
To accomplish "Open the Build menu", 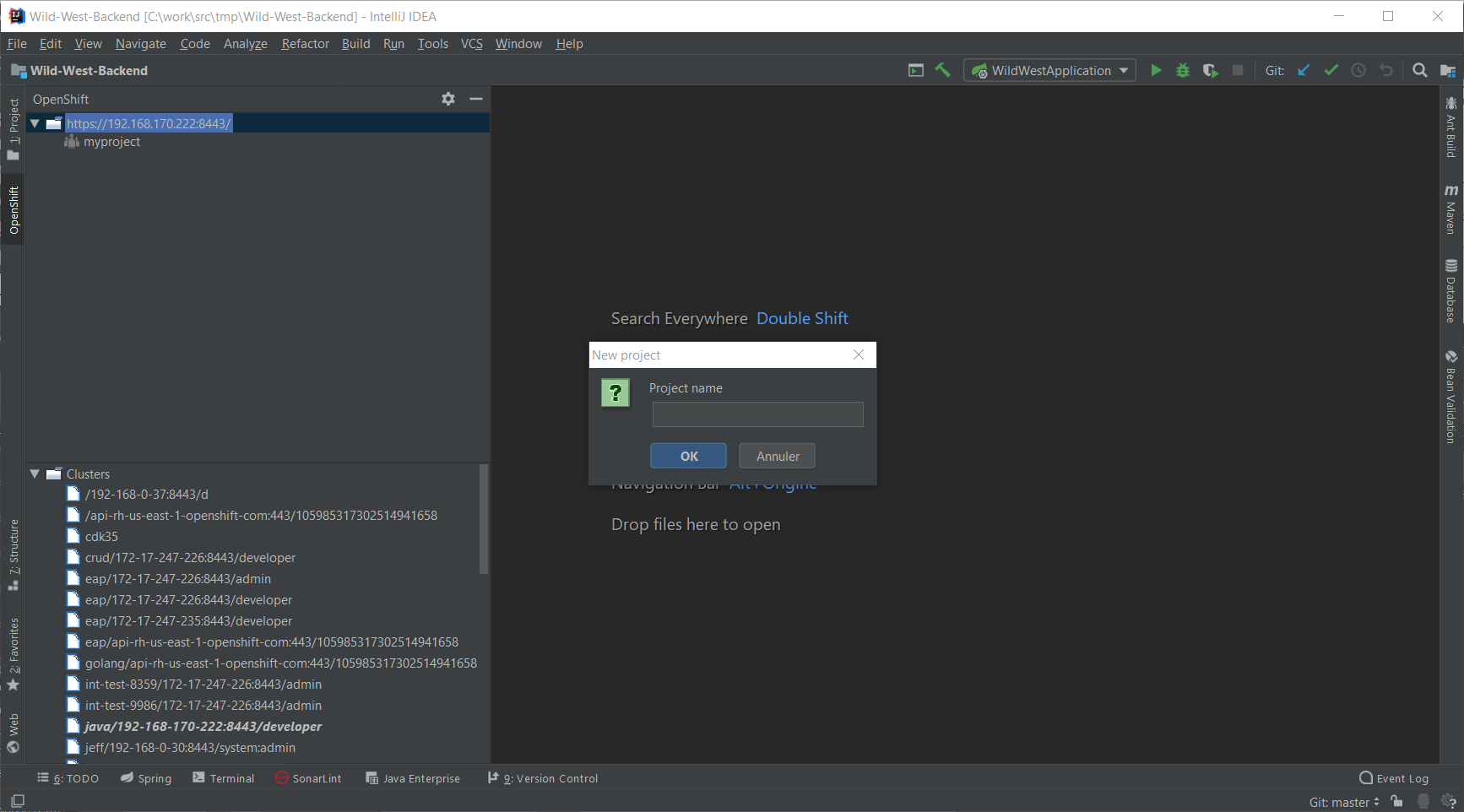I will click(355, 44).
